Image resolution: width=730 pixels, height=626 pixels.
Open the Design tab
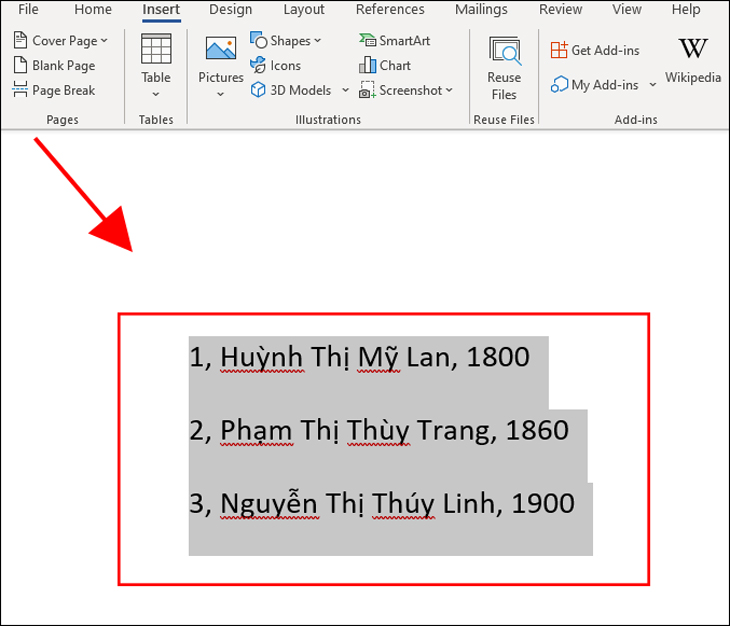click(x=230, y=9)
